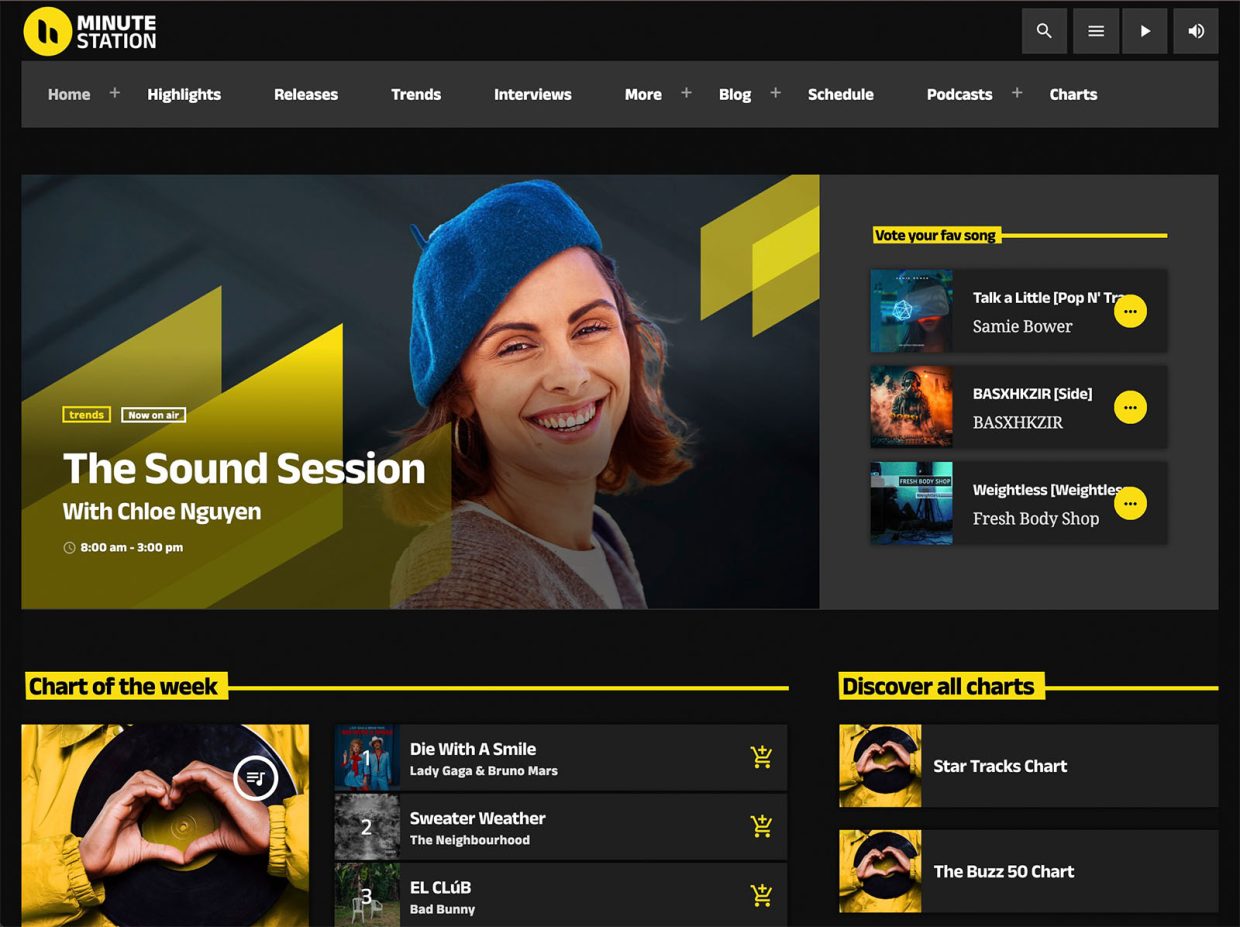Viewport: 1240px width, 927px height.
Task: Open vote options for BASXHKZIR track
Action: click(x=1130, y=407)
